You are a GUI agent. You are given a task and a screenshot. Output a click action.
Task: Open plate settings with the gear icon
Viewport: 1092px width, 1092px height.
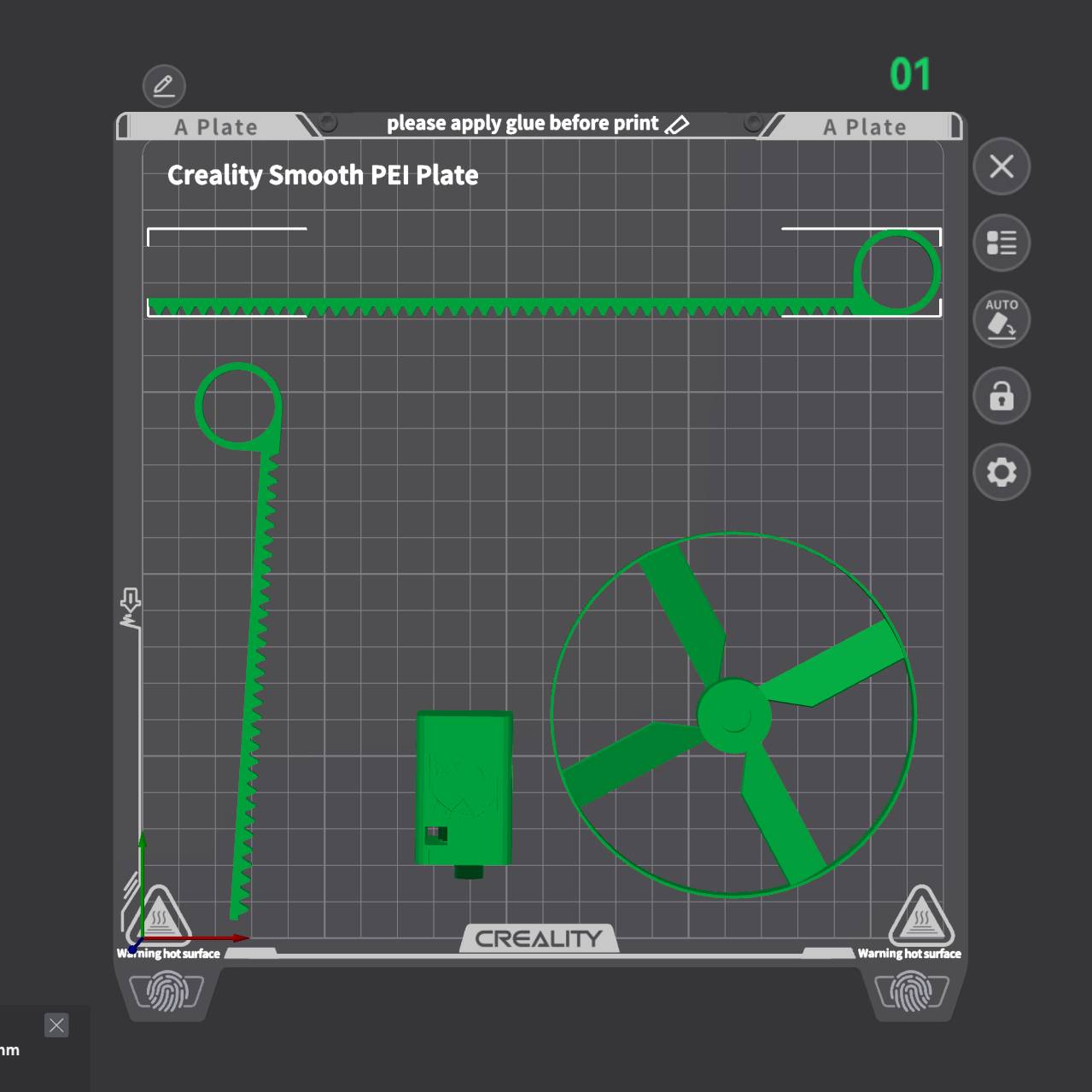(1001, 472)
